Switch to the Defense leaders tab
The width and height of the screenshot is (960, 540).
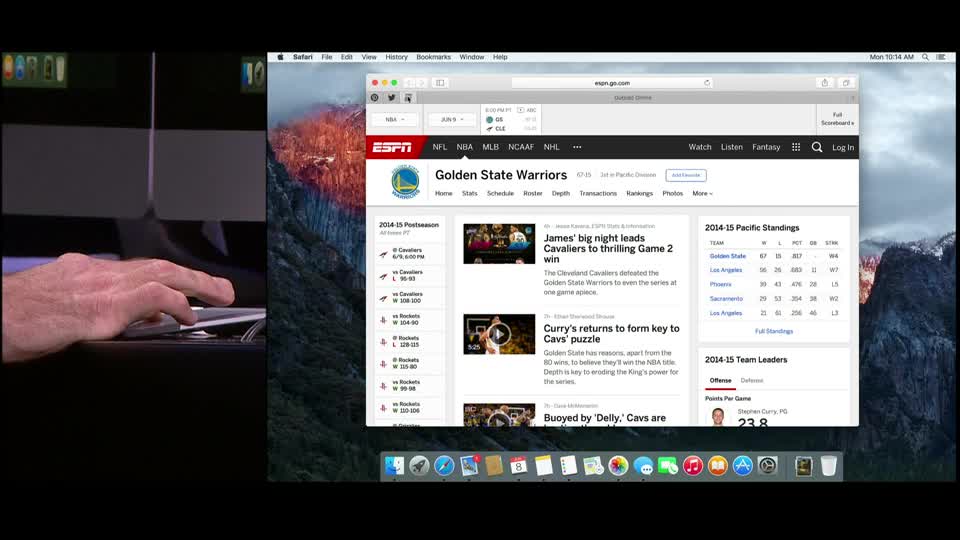pos(752,380)
